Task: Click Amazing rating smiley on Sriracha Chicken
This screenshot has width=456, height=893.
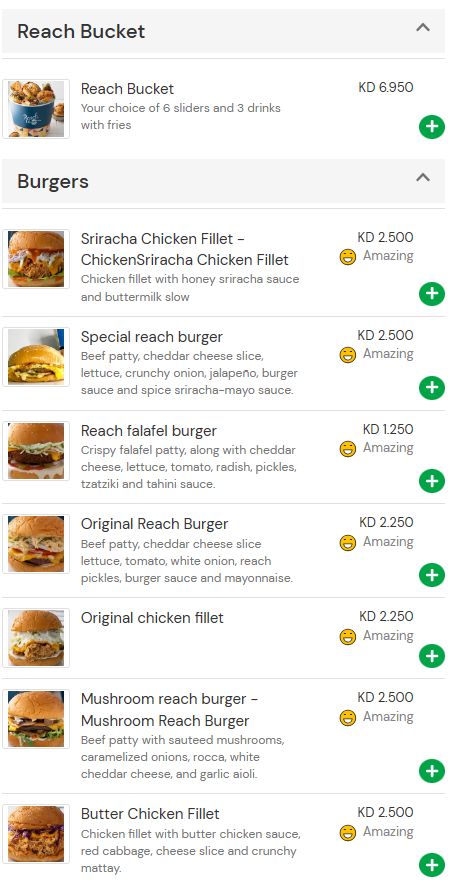Action: [x=348, y=257]
